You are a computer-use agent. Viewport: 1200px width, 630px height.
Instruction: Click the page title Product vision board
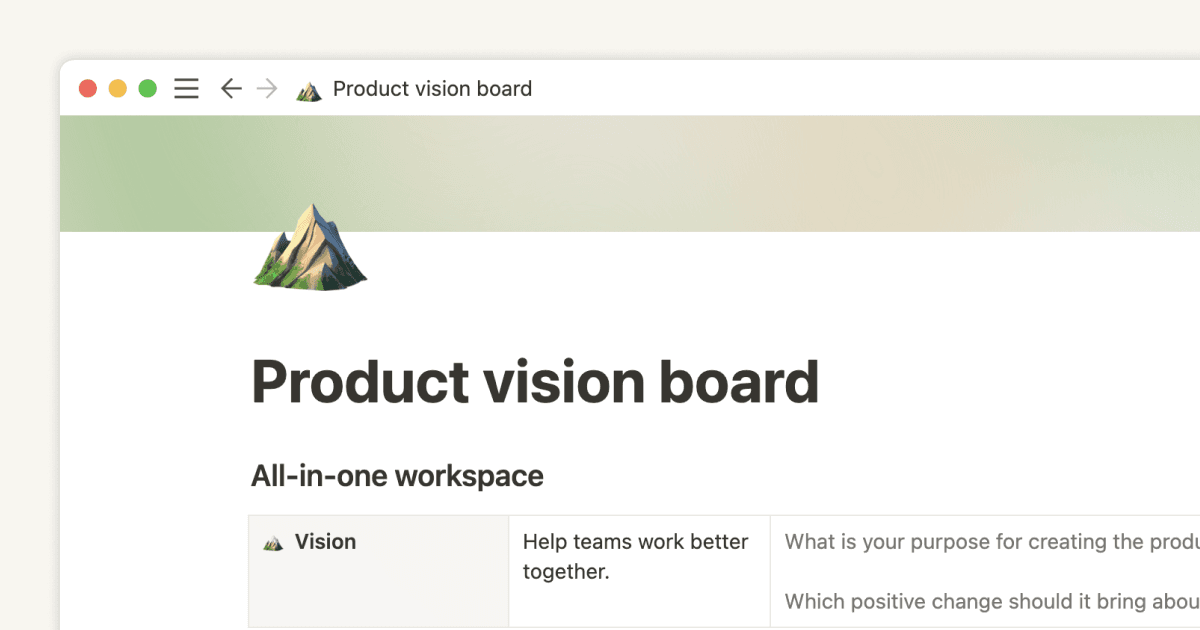coord(535,382)
